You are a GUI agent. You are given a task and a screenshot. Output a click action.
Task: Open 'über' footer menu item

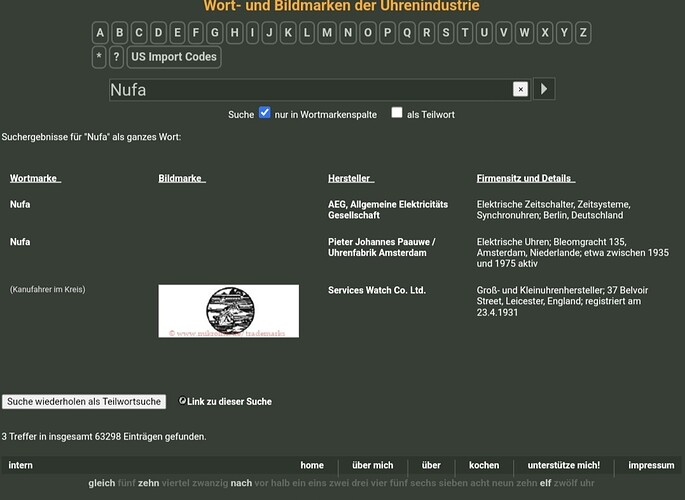tap(431, 466)
